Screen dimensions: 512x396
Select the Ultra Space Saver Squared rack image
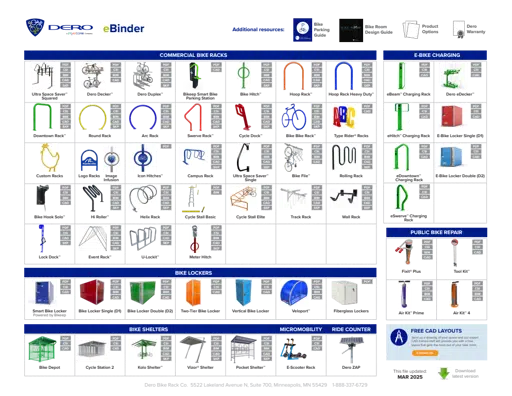click(43, 75)
